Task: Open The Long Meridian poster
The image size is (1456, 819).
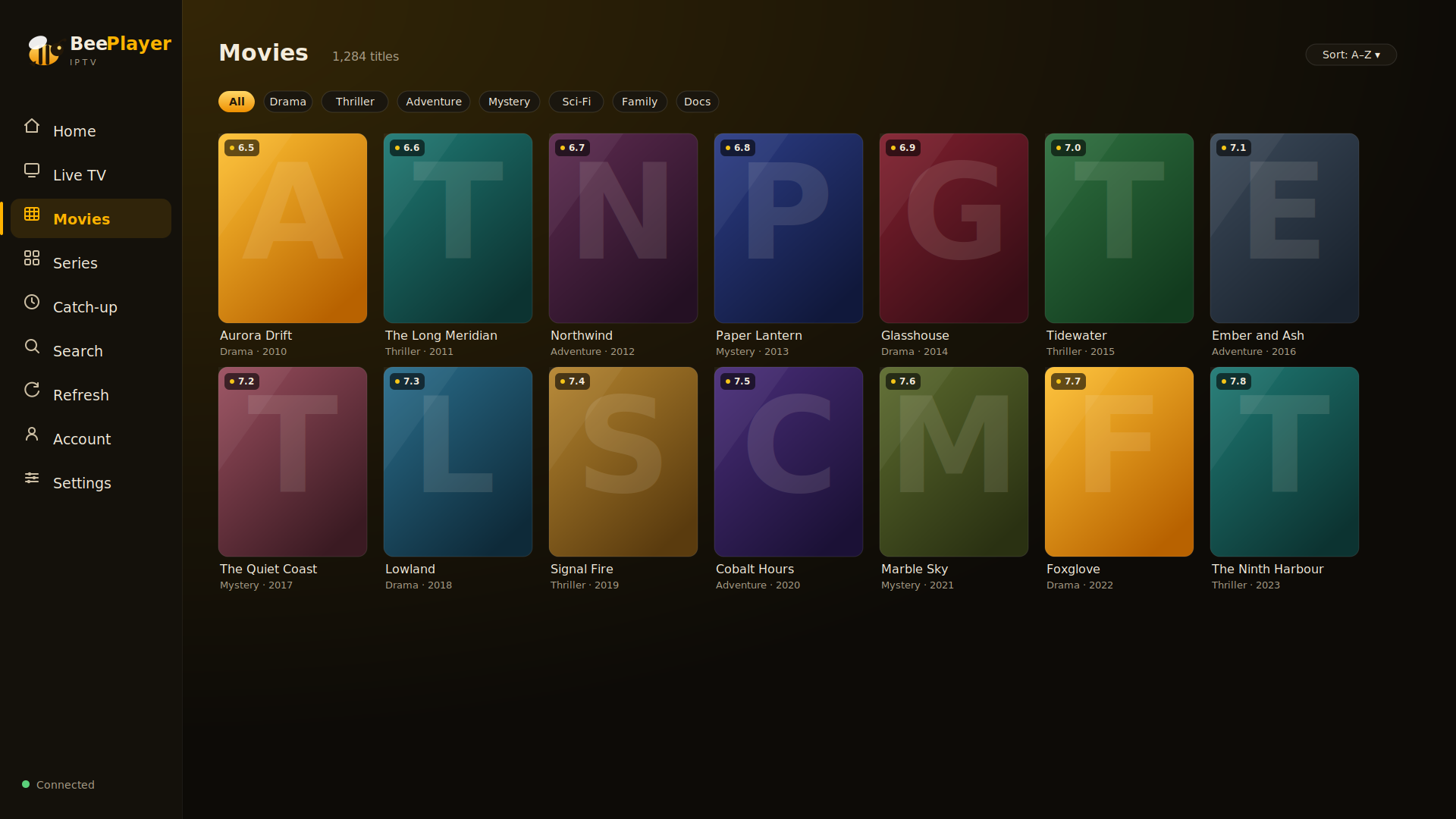Action: click(x=458, y=228)
